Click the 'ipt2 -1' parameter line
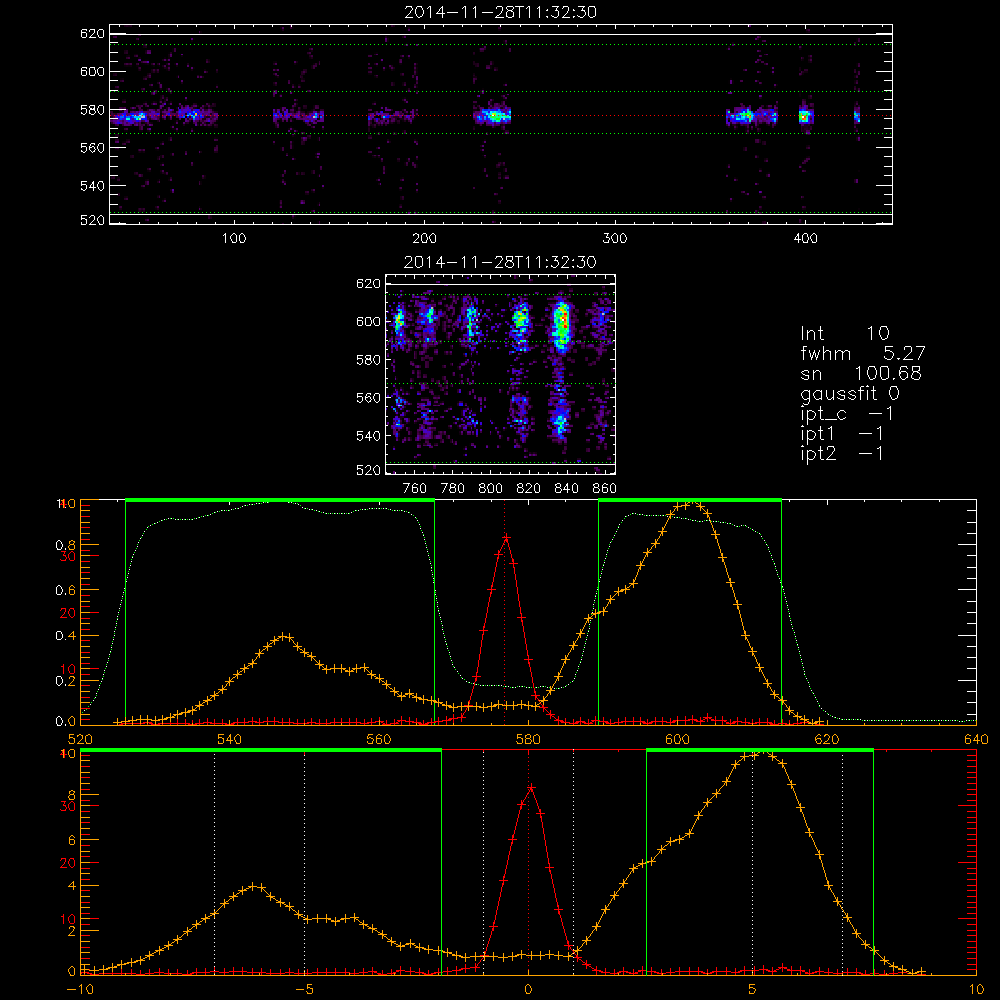 tap(842, 453)
